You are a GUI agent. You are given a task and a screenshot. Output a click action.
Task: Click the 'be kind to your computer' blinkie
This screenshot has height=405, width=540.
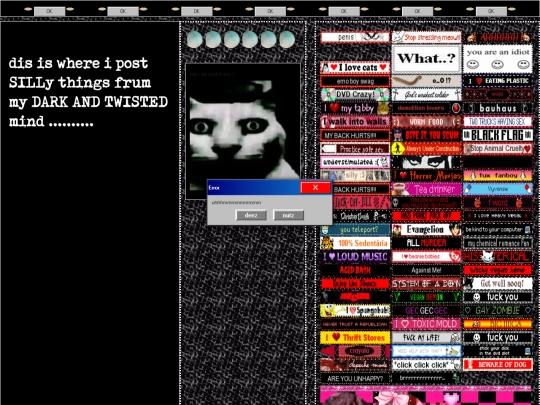(498, 229)
